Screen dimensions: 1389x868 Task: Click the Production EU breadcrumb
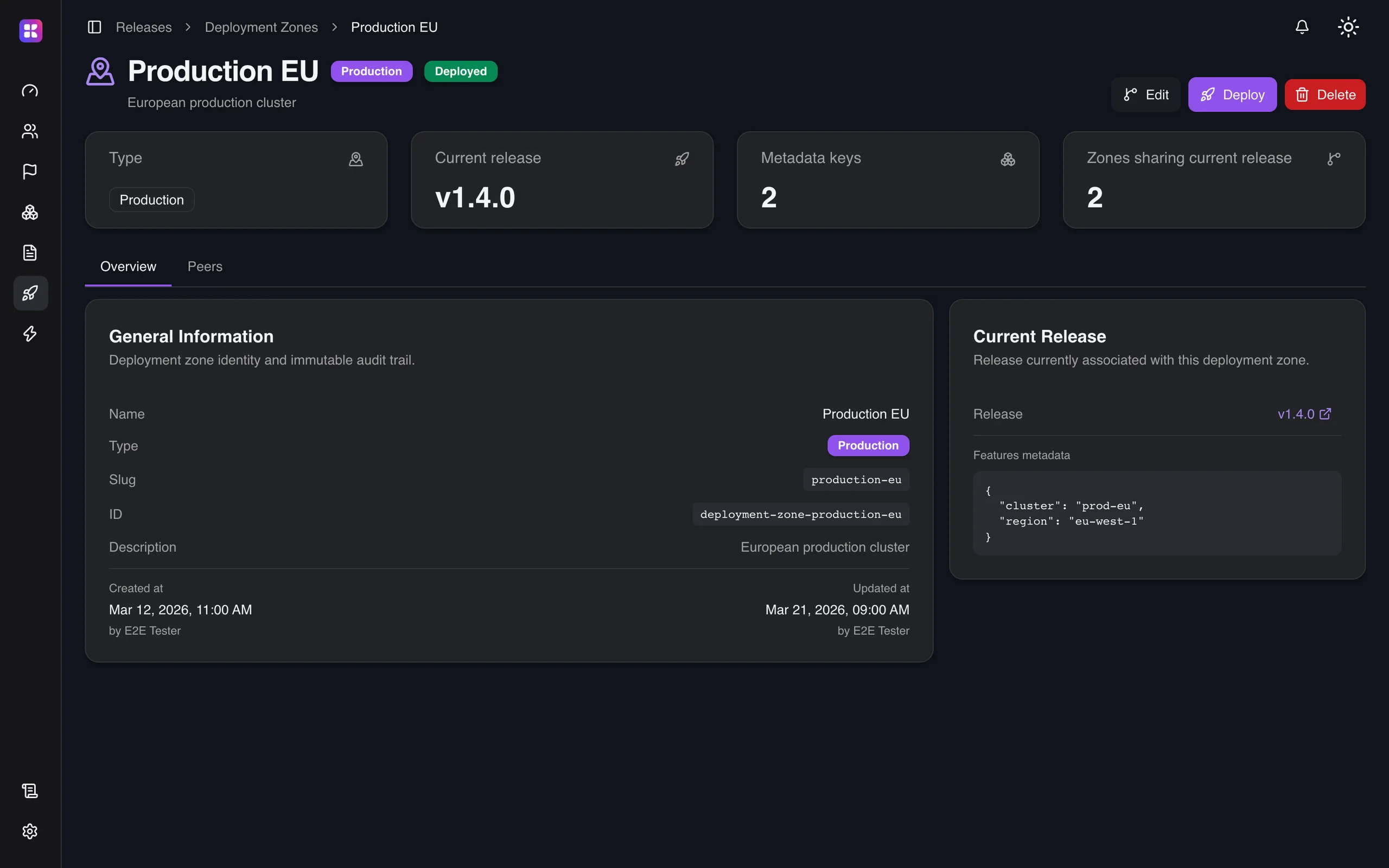coord(394,27)
